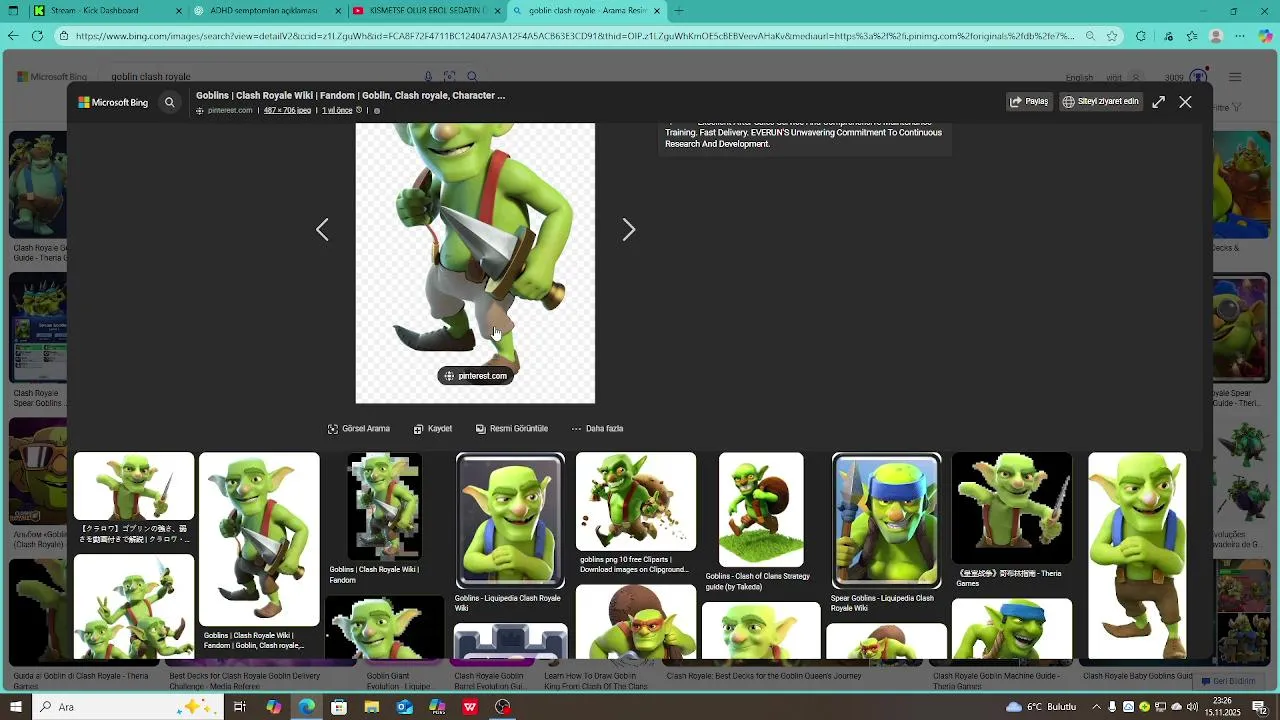
Task: Close the Kick Dashboard tab
Action: [x=179, y=11]
